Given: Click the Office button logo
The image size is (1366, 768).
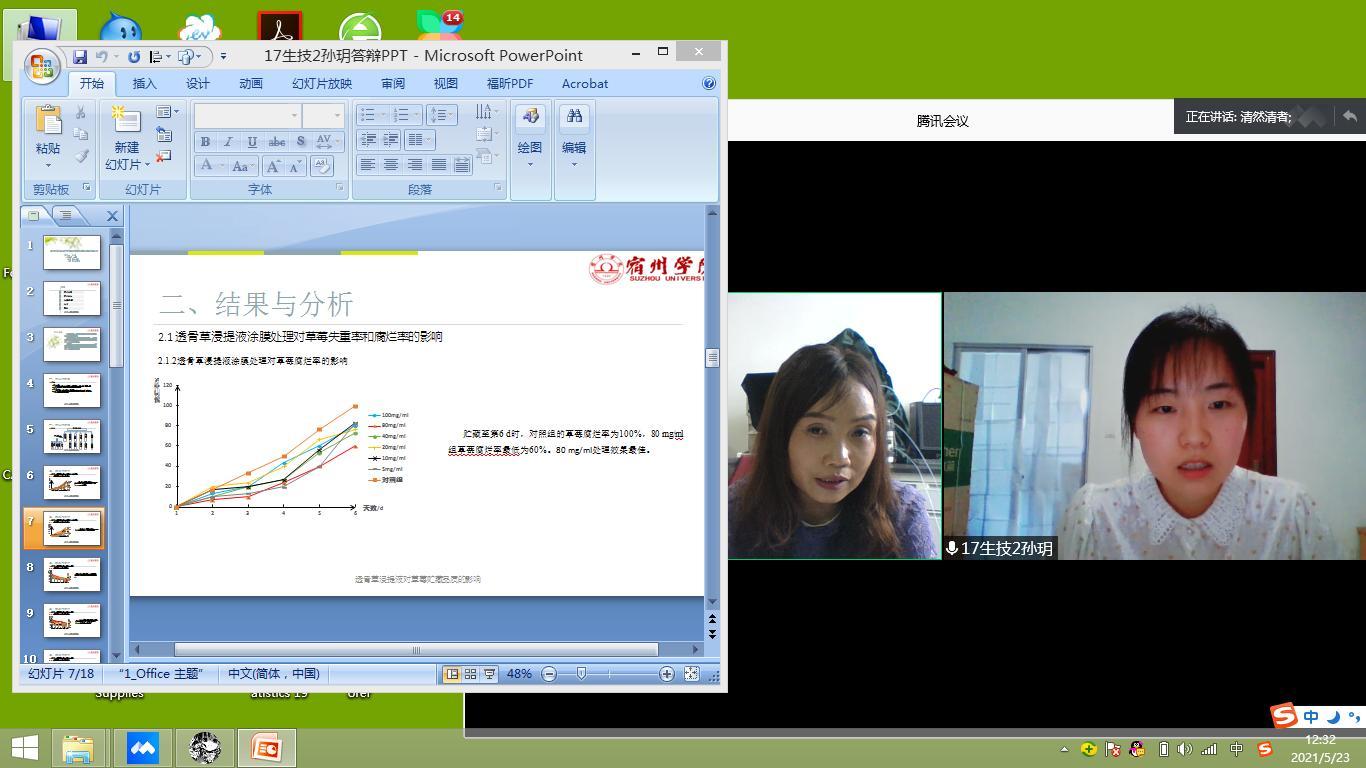Looking at the screenshot, I should tap(42, 66).
